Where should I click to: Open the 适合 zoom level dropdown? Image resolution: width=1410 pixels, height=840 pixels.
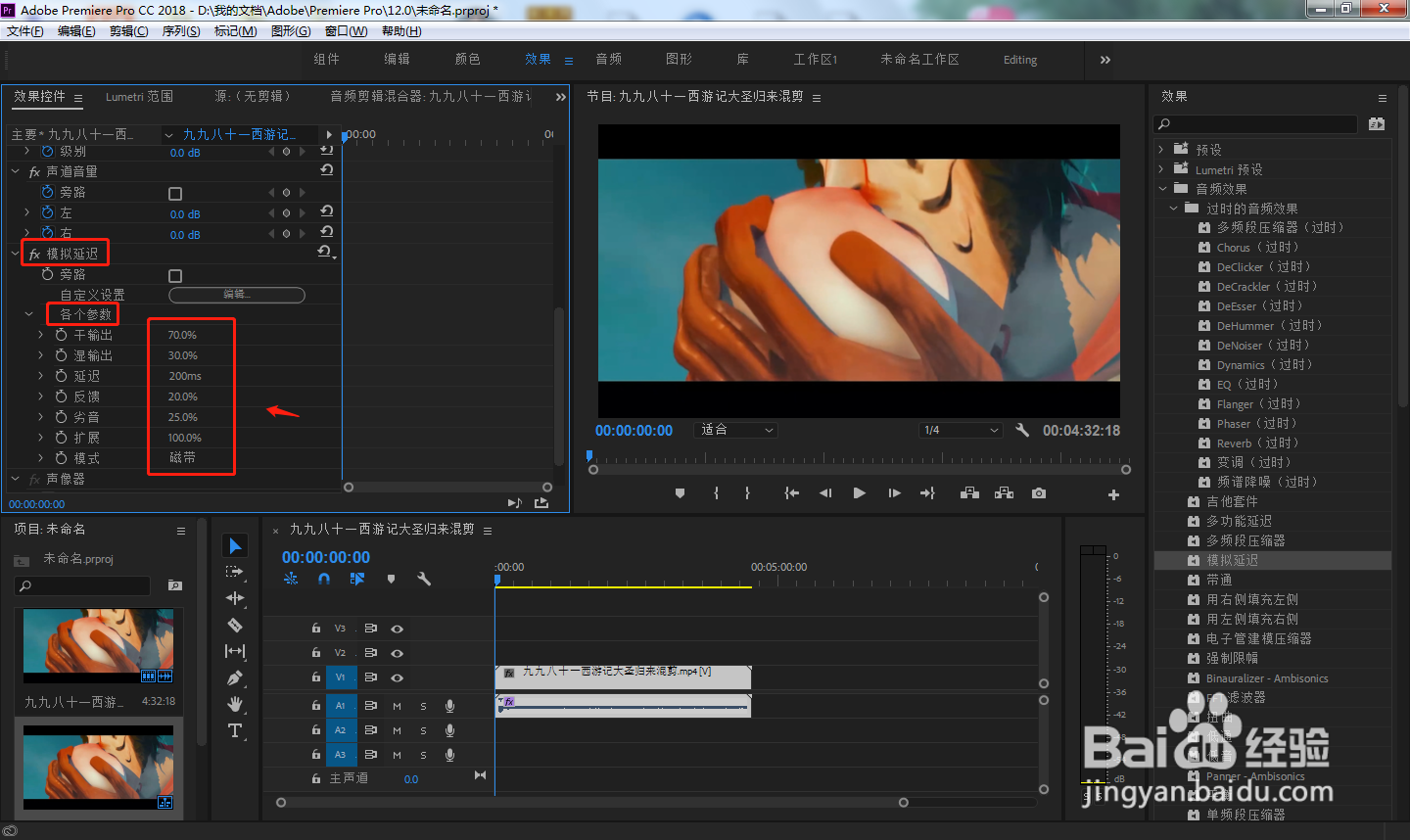tap(736, 430)
